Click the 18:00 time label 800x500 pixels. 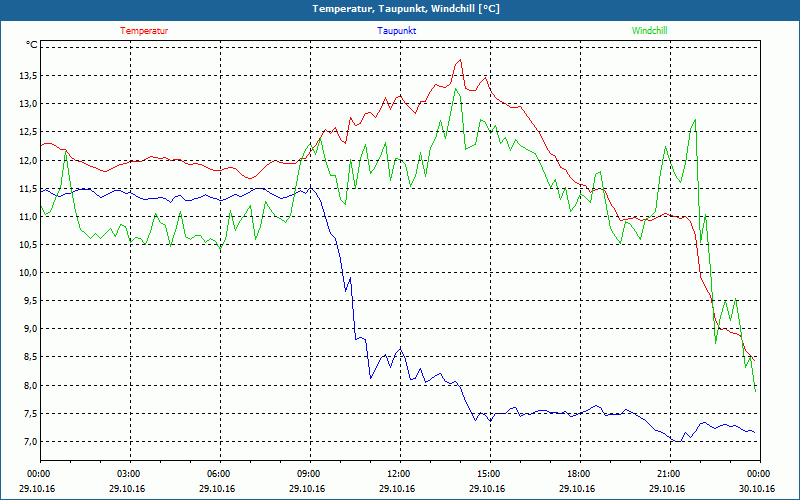580,474
